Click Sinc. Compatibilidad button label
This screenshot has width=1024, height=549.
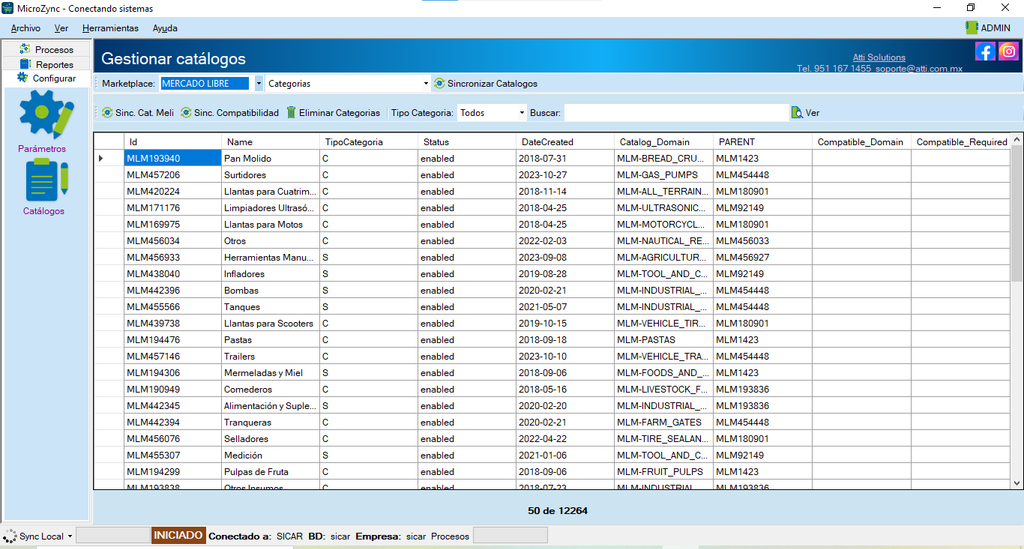[x=236, y=113]
